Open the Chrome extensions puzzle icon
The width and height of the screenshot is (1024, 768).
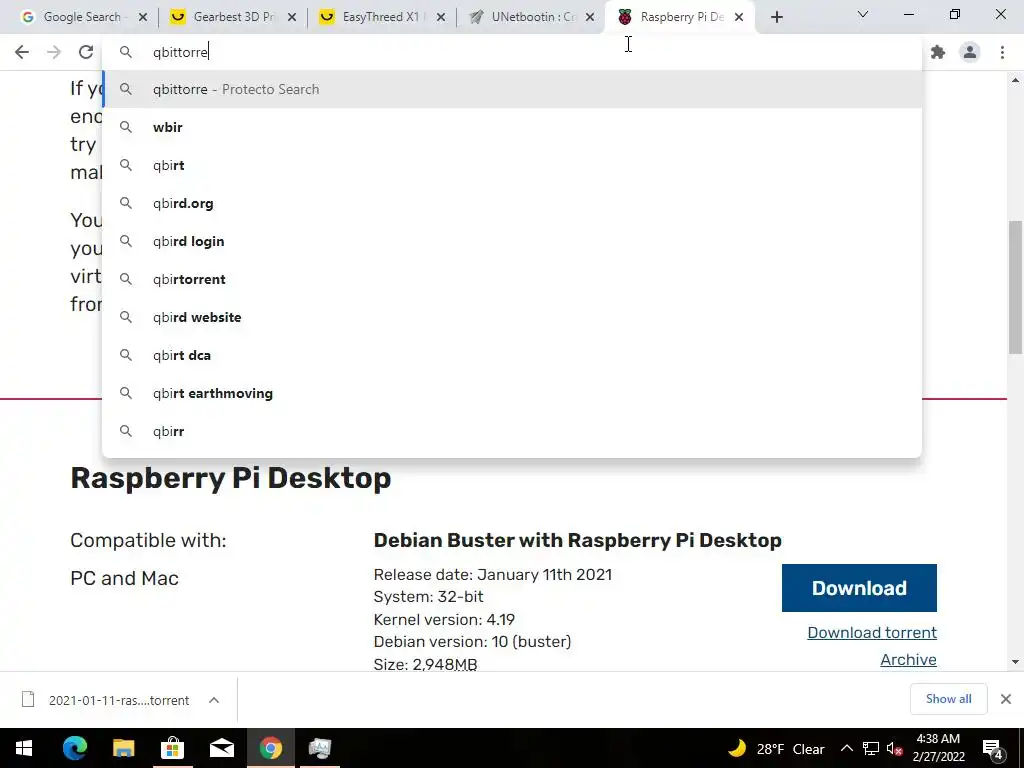(x=938, y=52)
